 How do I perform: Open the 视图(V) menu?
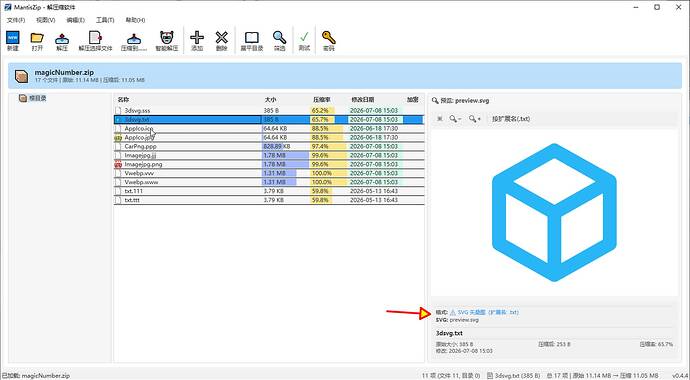coord(46,20)
